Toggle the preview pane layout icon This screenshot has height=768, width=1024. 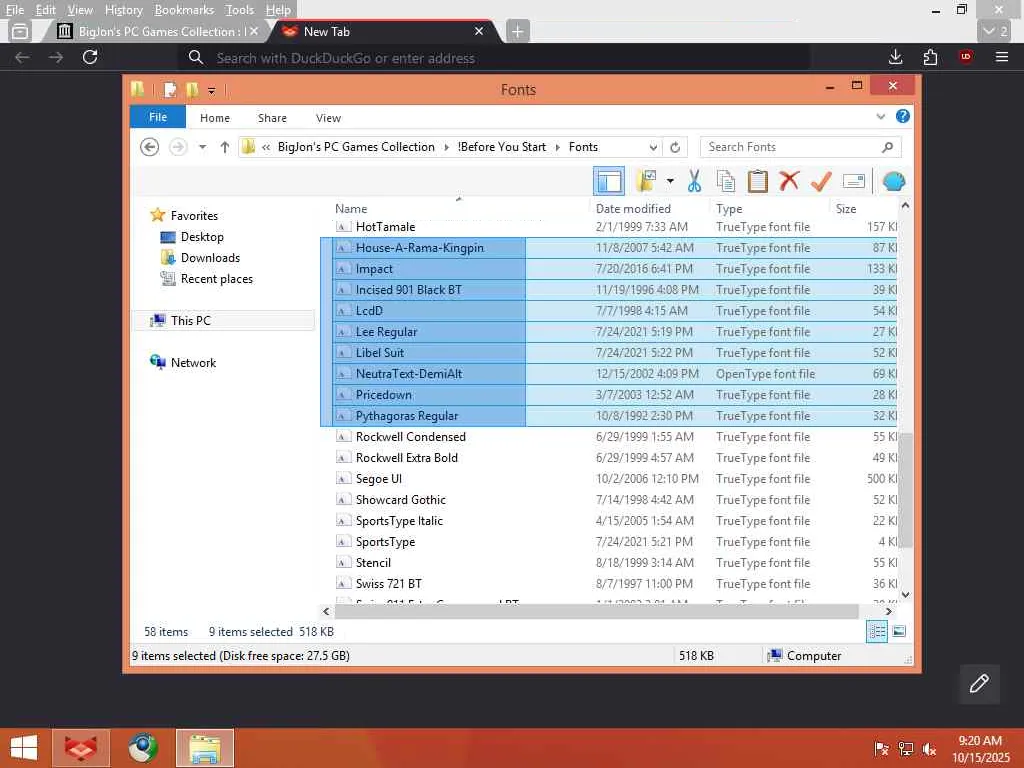click(x=609, y=181)
